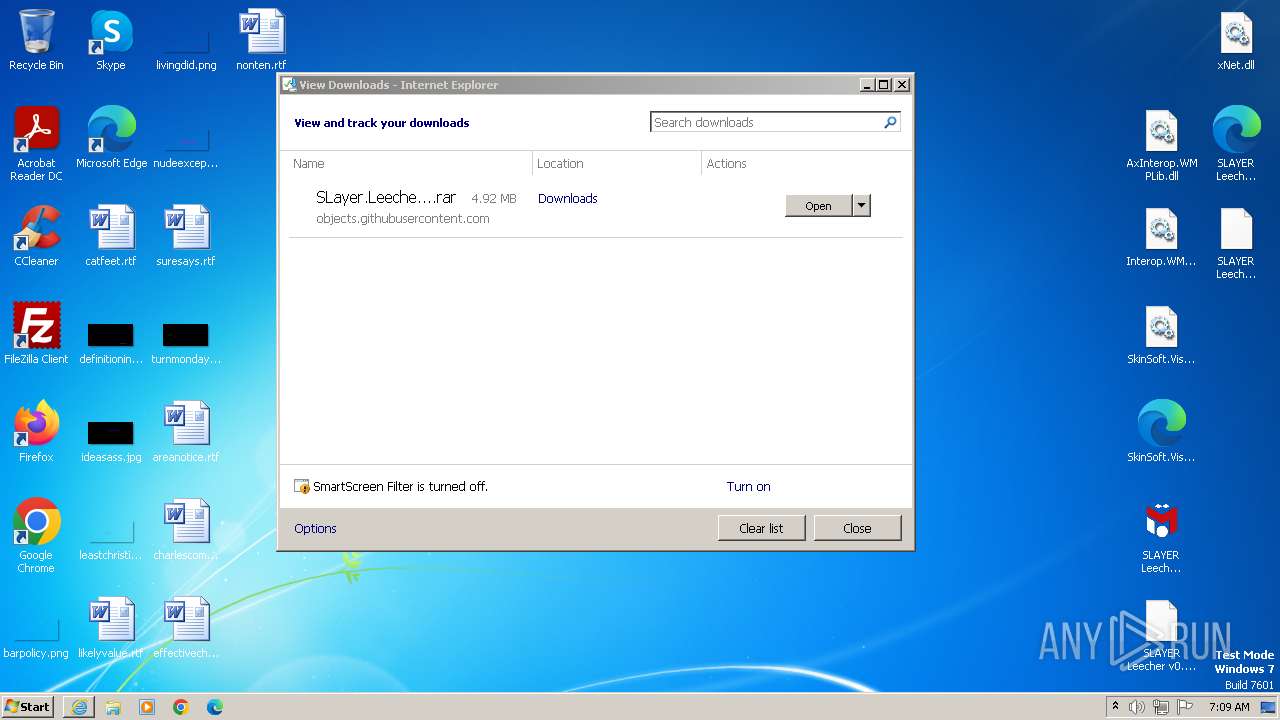Select the nonten.rtf document icon
Image resolution: width=1280 pixels, height=720 pixels.
pyautogui.click(x=261, y=40)
